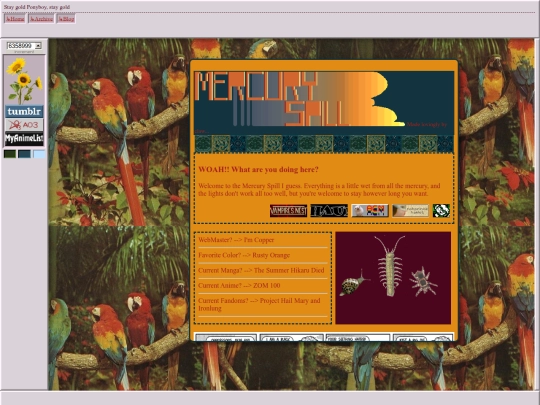Open the MyAnimeList badge link

[24, 138]
